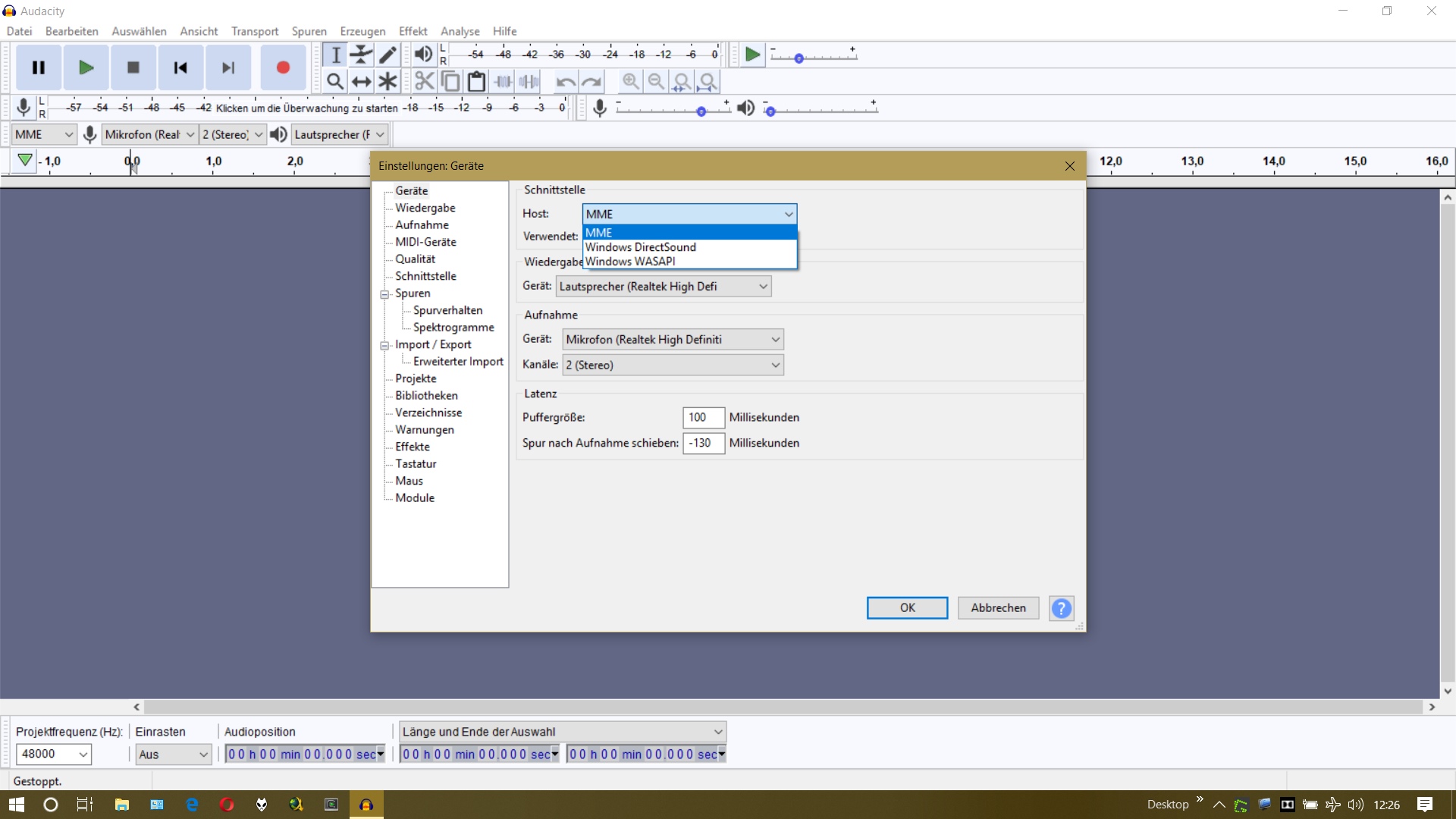Open the Spuren menu in menu bar
This screenshot has width=1456, height=819.
pos(309,31)
